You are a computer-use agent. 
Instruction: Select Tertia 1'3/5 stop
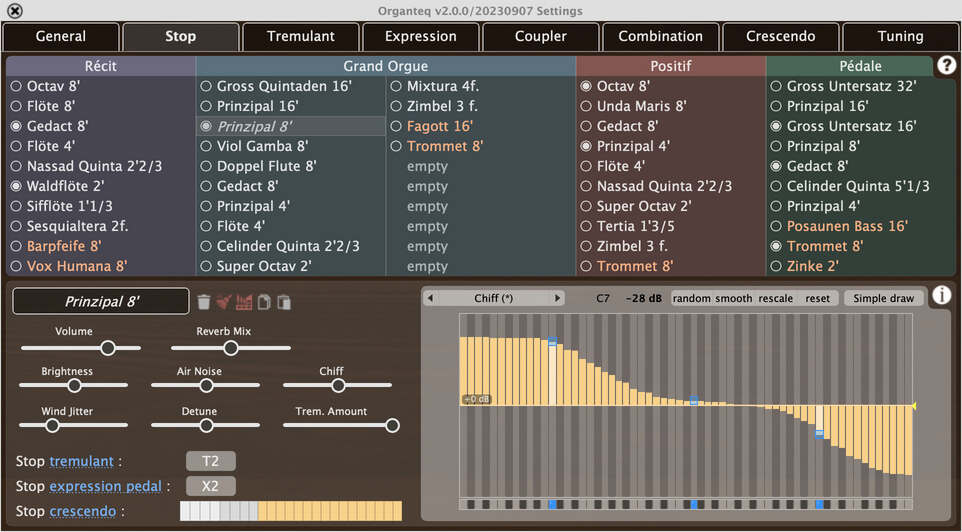point(671,226)
